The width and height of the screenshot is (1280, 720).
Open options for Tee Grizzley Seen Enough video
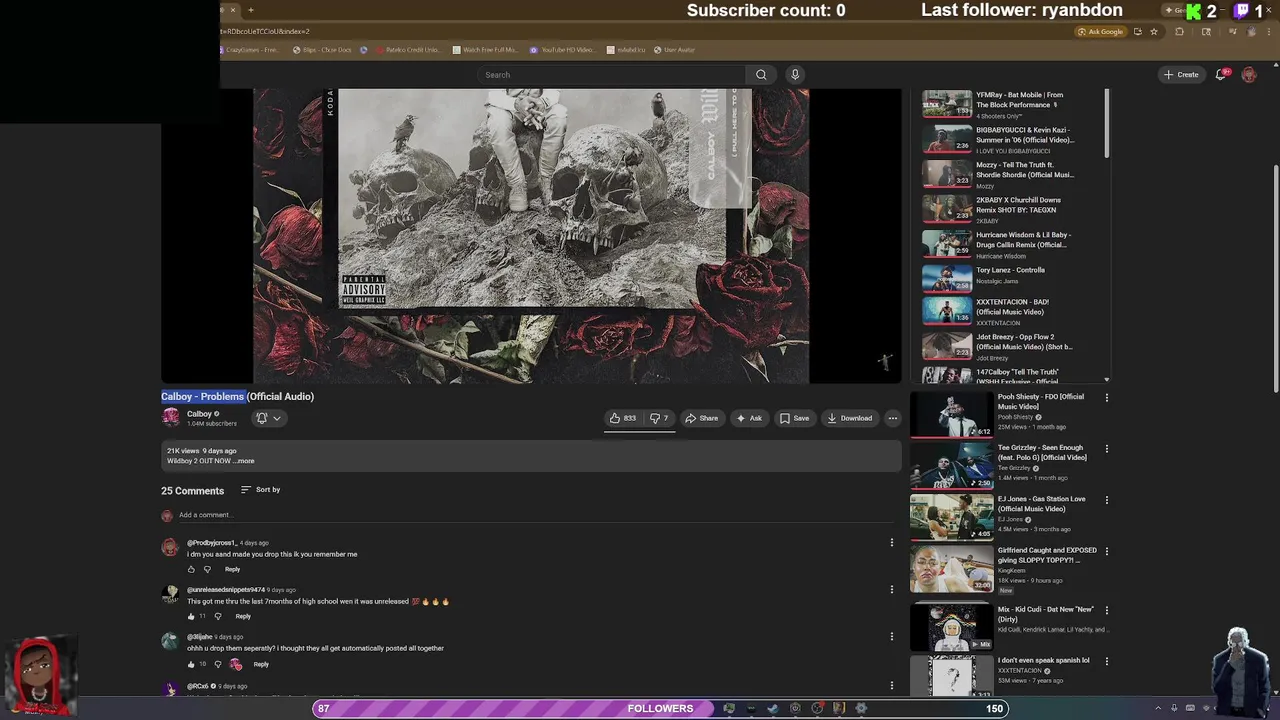pos(1107,449)
